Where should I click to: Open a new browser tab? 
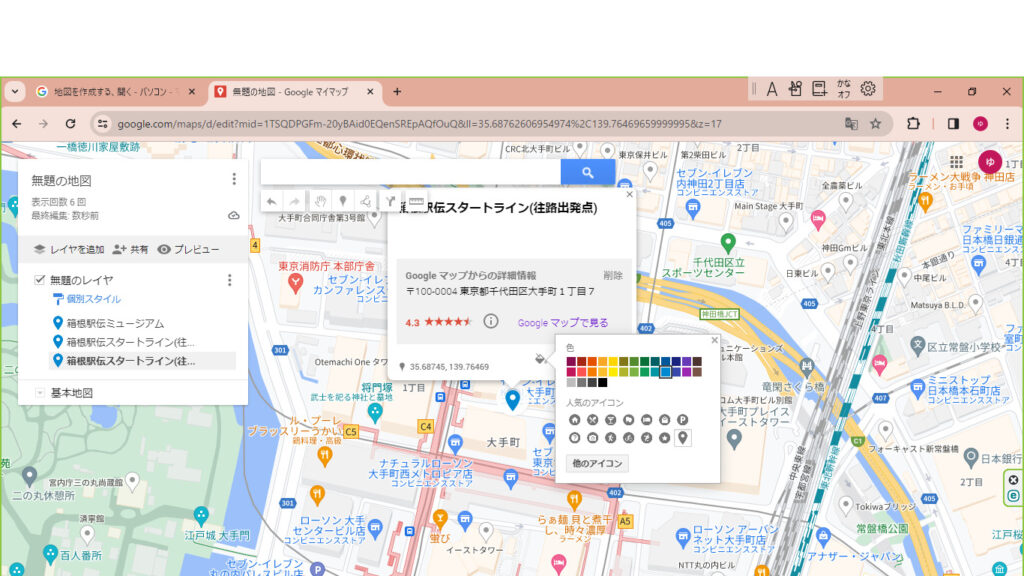point(397,91)
